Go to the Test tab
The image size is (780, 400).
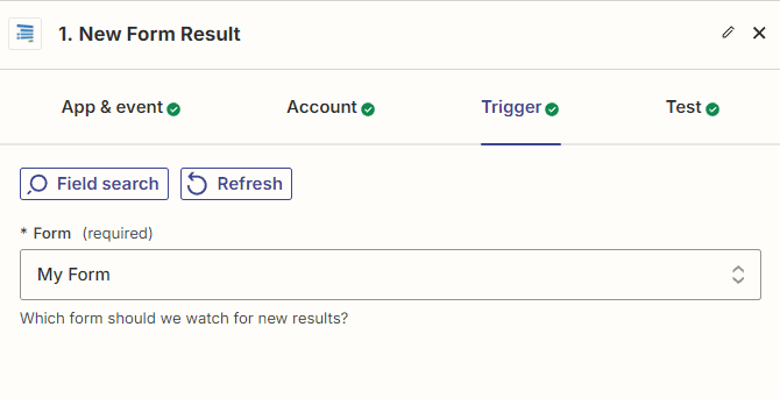point(684,107)
